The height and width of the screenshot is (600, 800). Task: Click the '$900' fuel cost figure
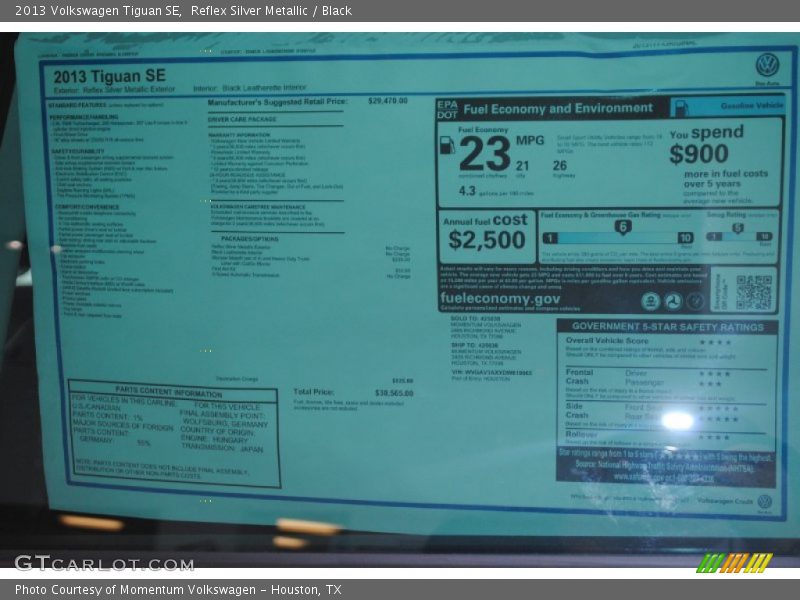coord(699,154)
